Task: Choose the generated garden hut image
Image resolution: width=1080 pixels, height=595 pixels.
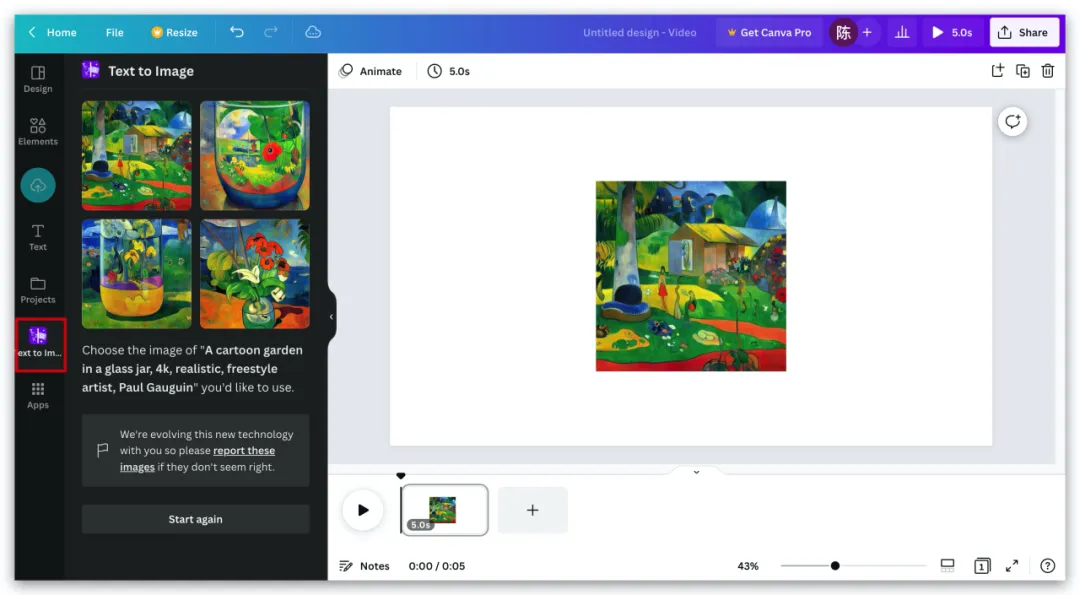Action: [x=136, y=156]
